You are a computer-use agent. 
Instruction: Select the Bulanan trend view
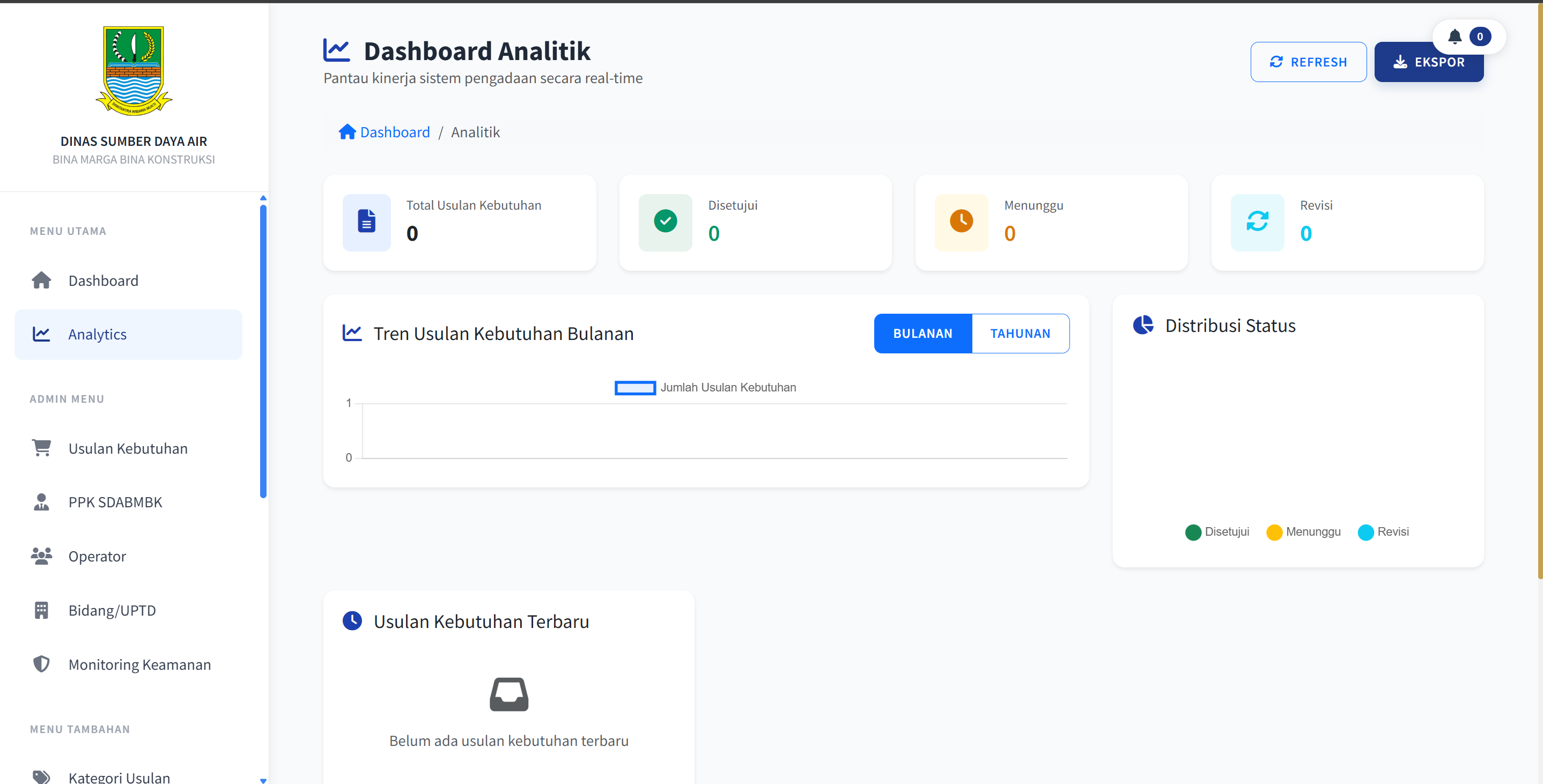pos(922,334)
